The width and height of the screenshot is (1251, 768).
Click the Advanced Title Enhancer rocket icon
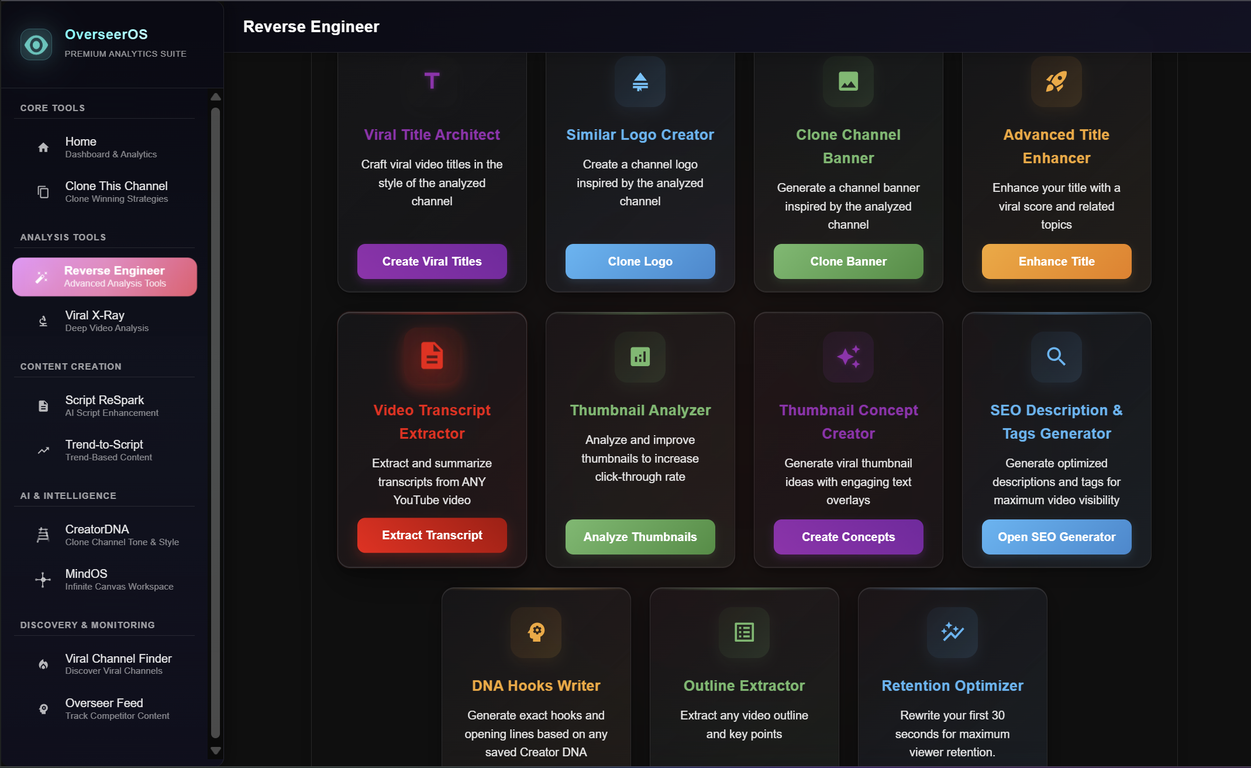point(1056,81)
